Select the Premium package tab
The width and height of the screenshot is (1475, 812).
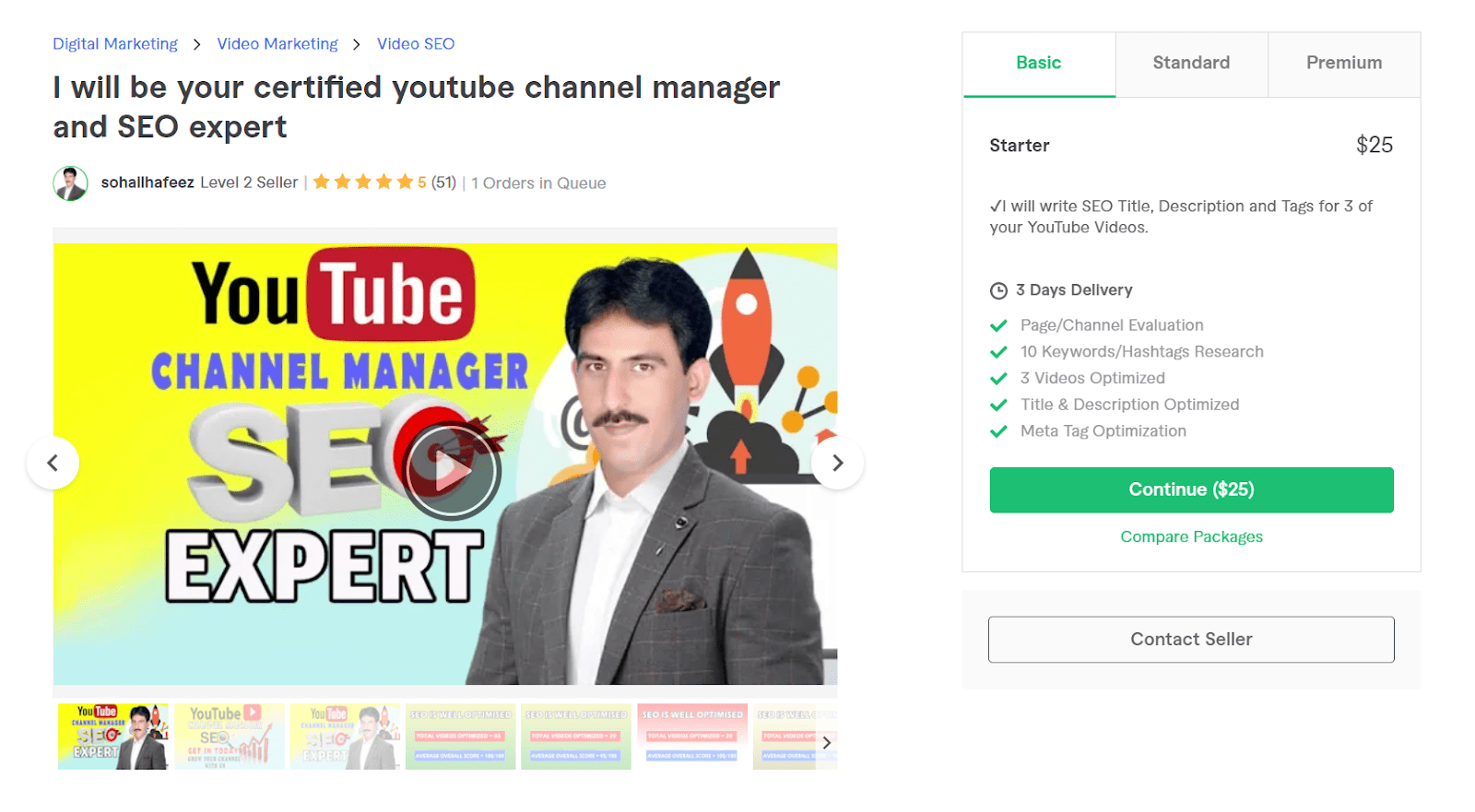[x=1344, y=64]
